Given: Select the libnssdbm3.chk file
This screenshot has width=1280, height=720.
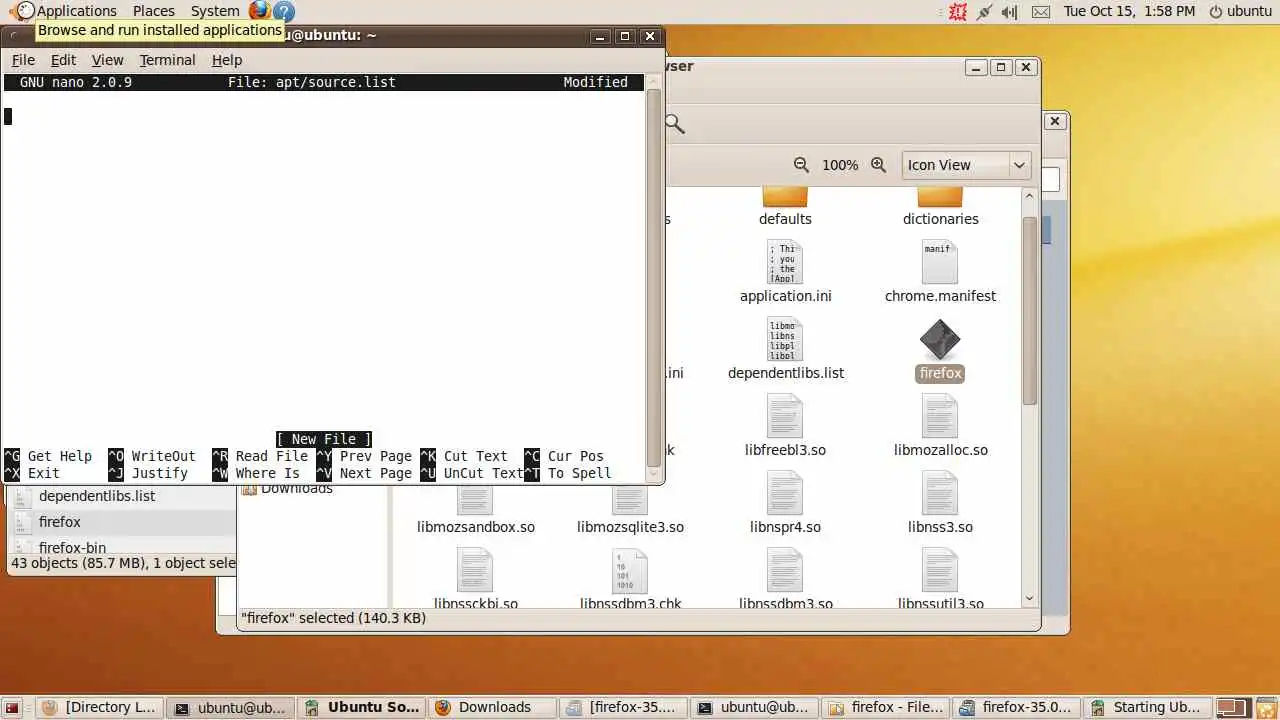Looking at the screenshot, I should (630, 570).
